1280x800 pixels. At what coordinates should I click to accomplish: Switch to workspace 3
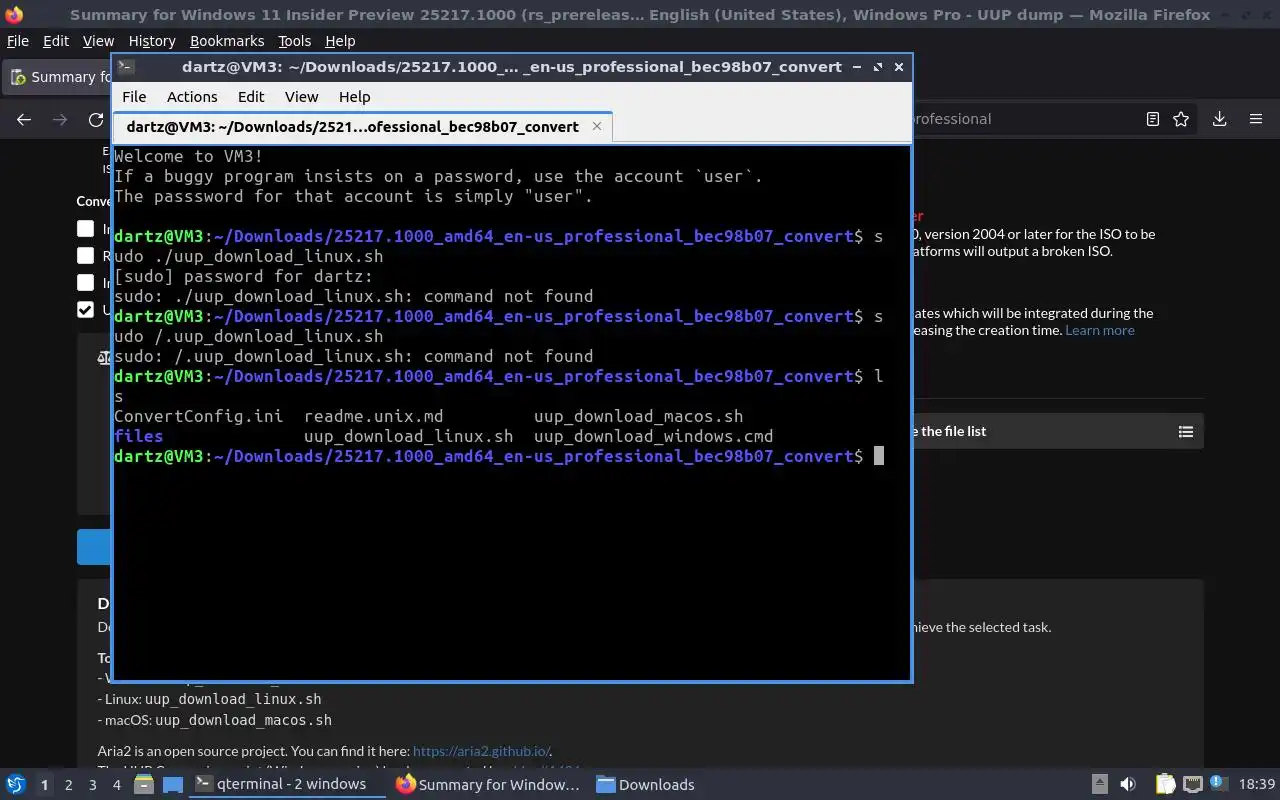click(x=92, y=784)
